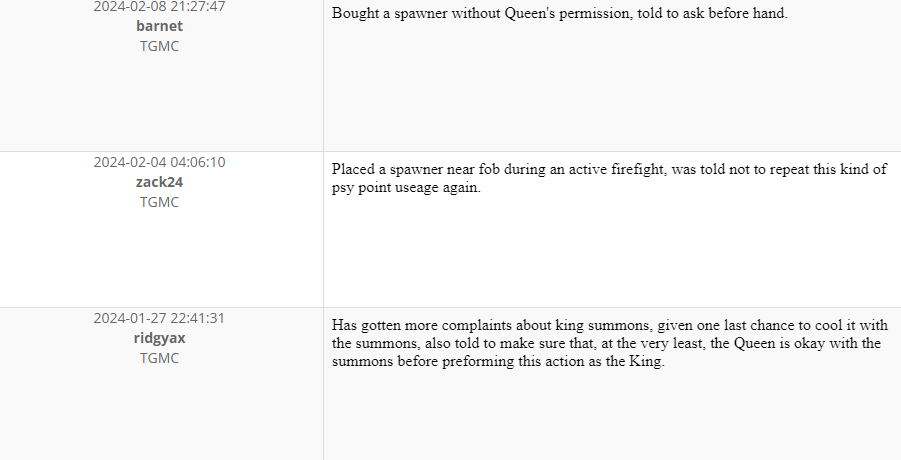Click timestamp 2024-01-27 22:41:31
Viewport: 901px width, 460px height.
tap(160, 318)
